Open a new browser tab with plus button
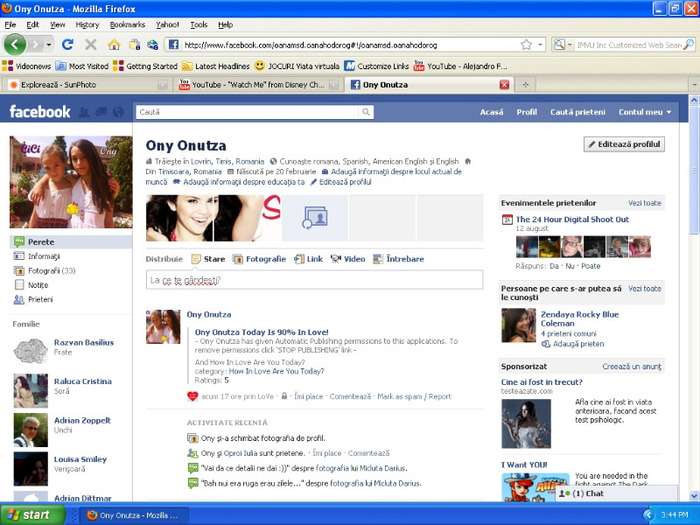This screenshot has width=700, height=525. click(527, 85)
